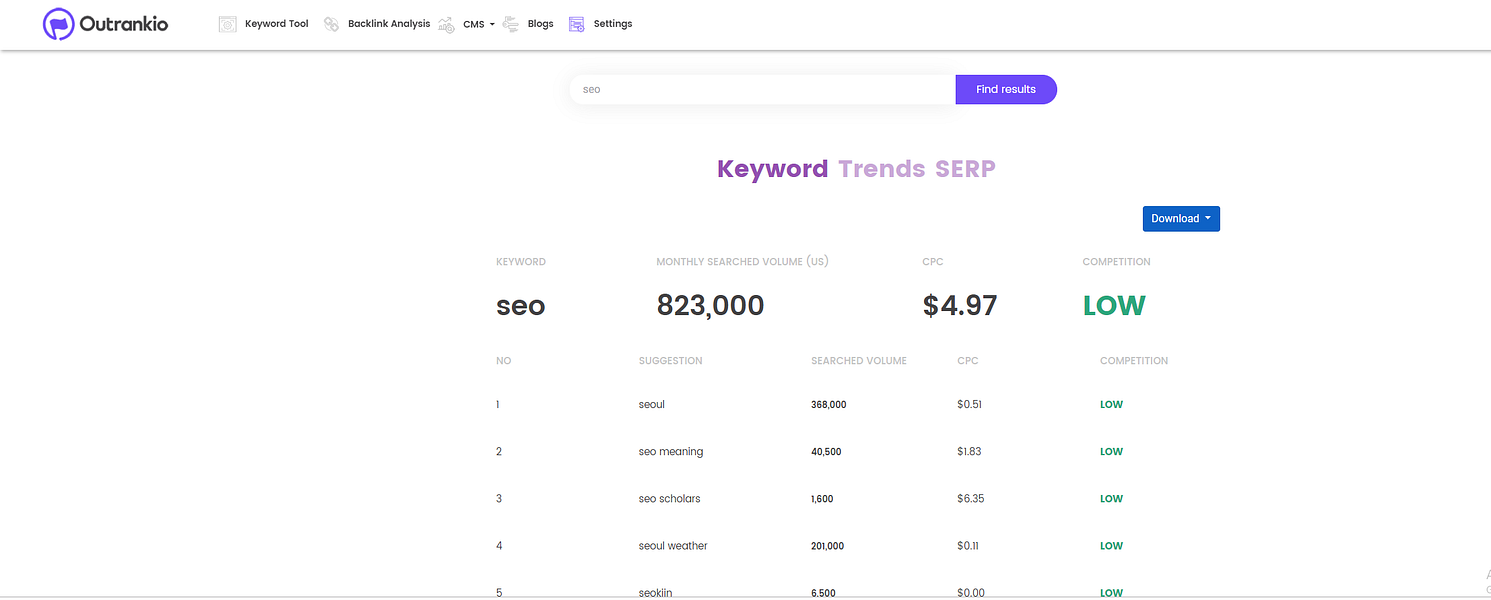The height and width of the screenshot is (600, 1491).
Task: Click the Backlink Analysis chain icon
Action: pos(331,24)
